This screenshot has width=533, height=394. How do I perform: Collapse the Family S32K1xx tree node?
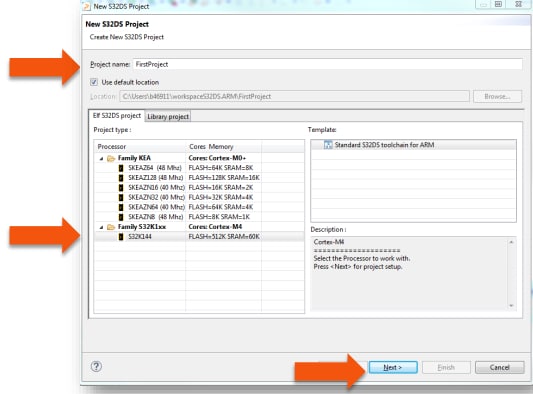(101, 227)
